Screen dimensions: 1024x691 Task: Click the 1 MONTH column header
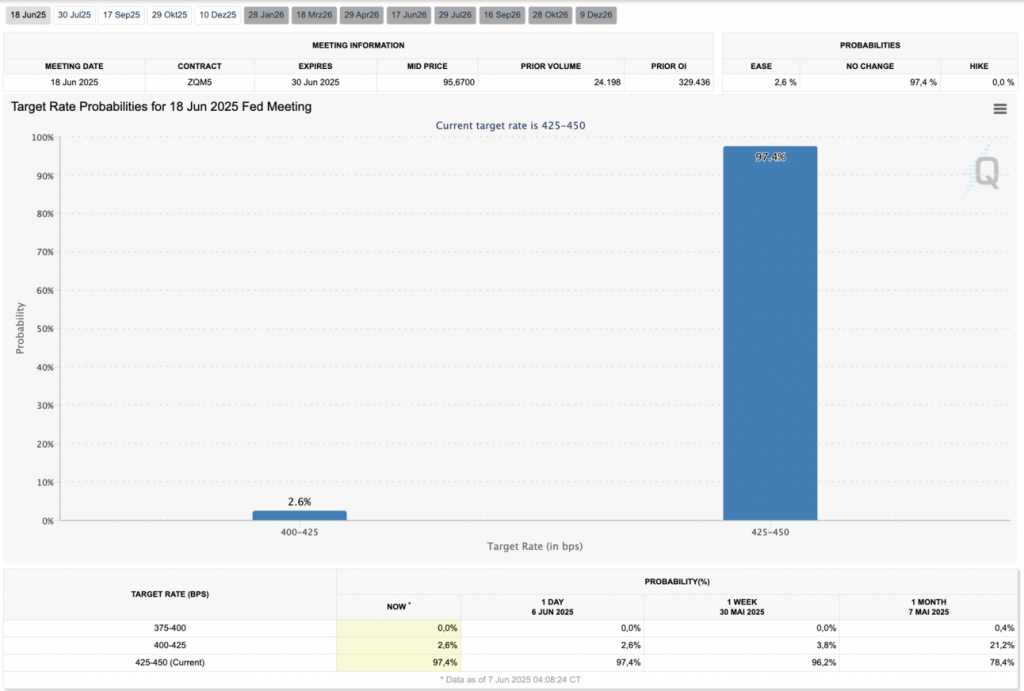pyautogui.click(x=930, y=604)
